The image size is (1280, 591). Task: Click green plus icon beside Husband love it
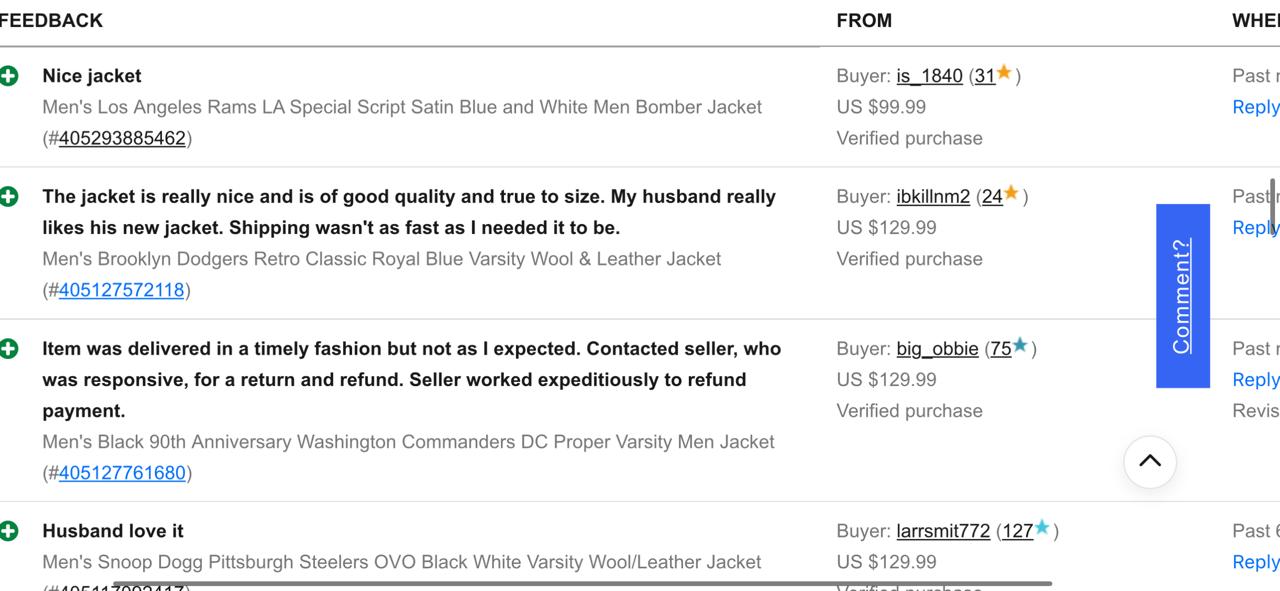pos(9,531)
